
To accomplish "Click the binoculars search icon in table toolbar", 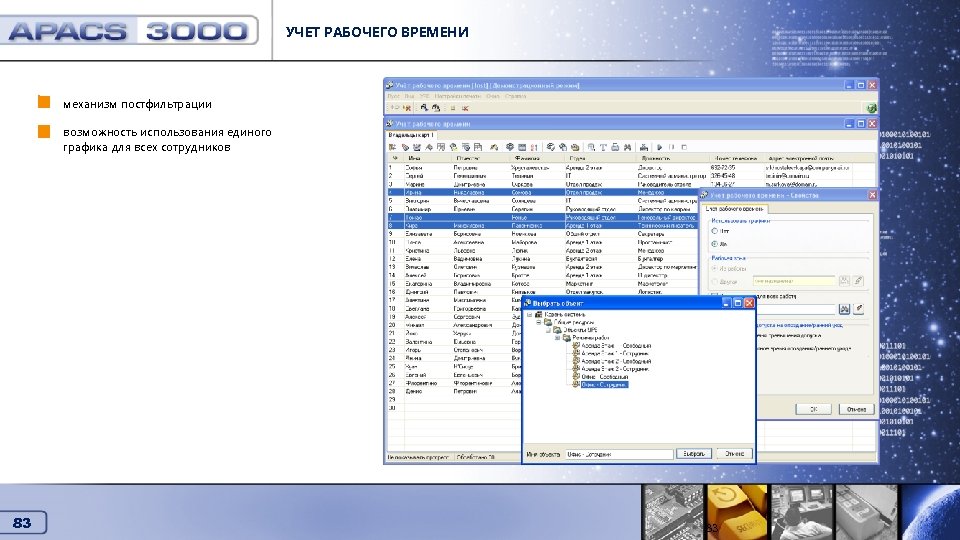I will (x=628, y=147).
